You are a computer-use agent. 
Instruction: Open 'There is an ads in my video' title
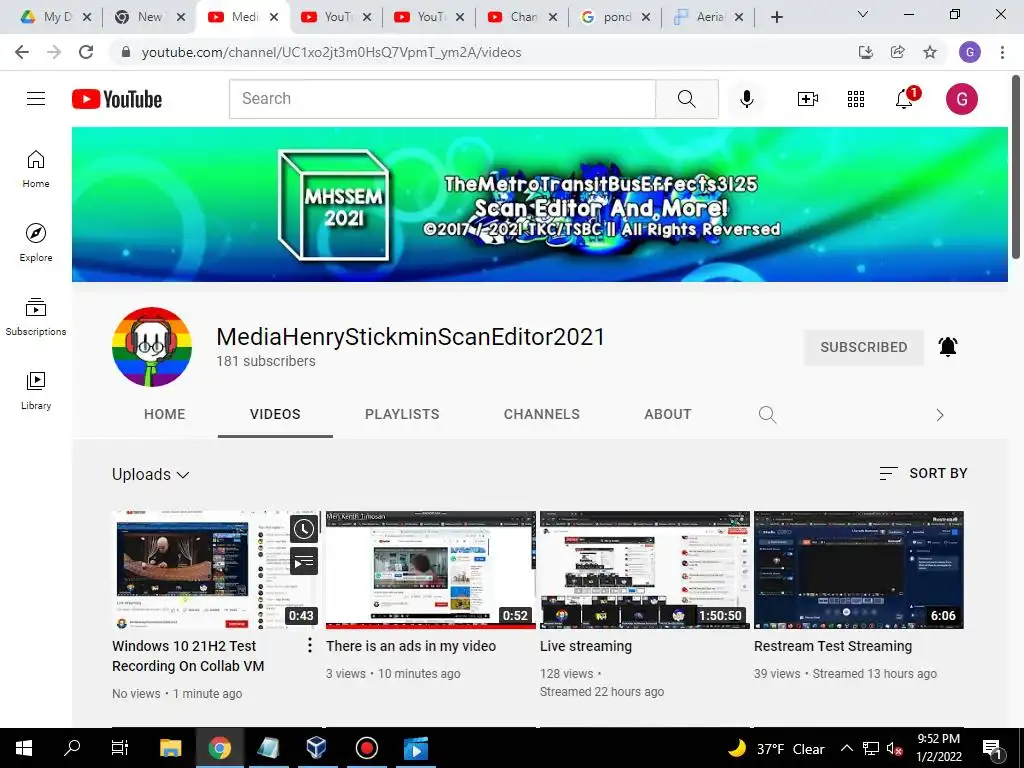(x=411, y=646)
